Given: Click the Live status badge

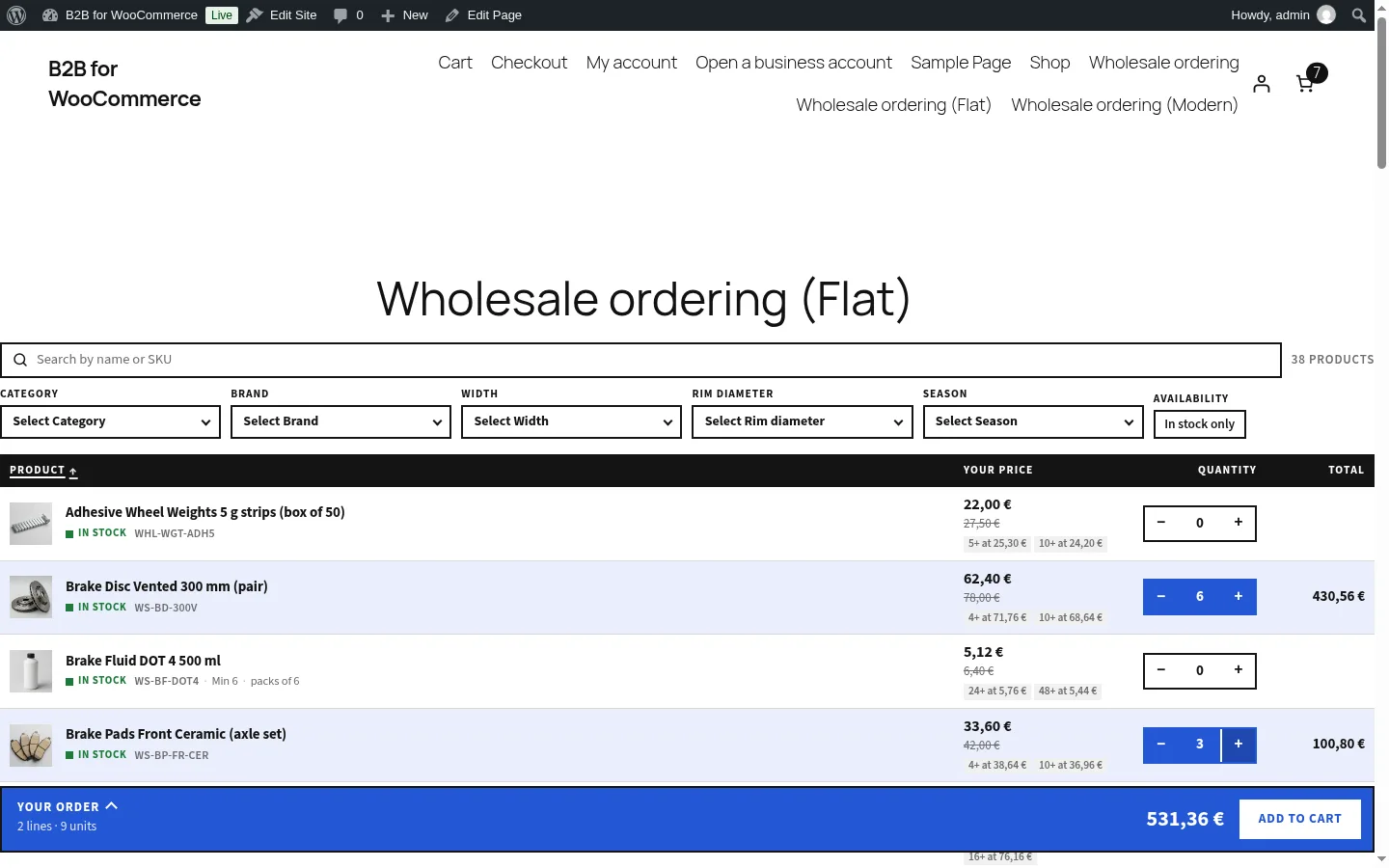Looking at the screenshot, I should 222,15.
